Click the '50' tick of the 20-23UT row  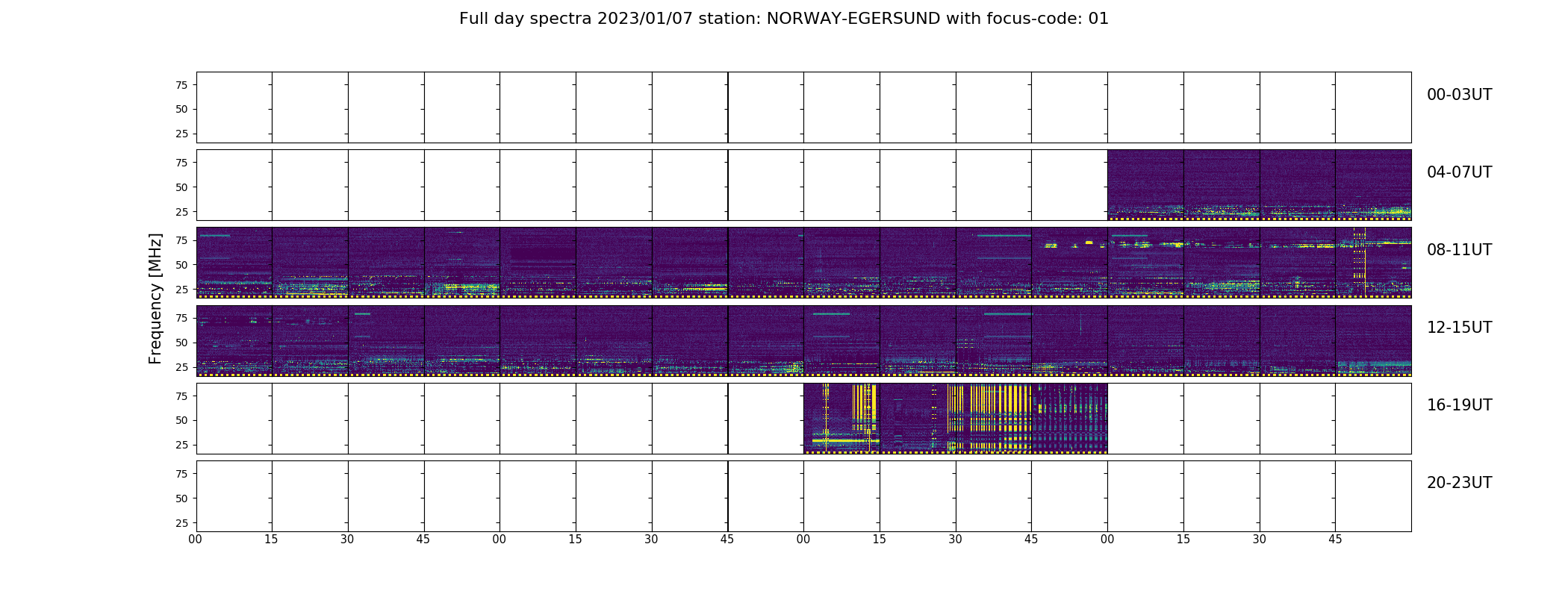pos(181,498)
